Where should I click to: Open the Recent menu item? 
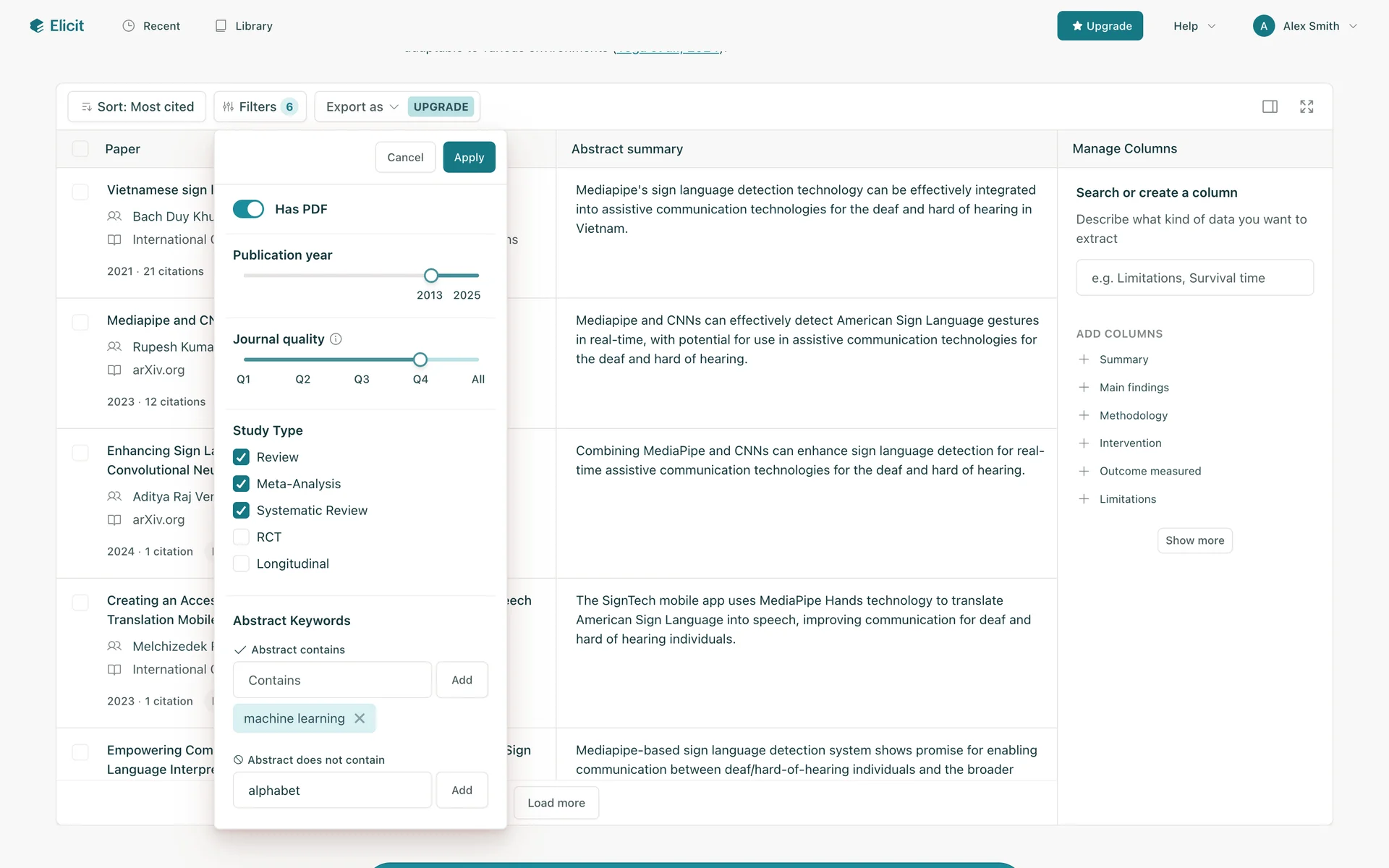coord(151,26)
